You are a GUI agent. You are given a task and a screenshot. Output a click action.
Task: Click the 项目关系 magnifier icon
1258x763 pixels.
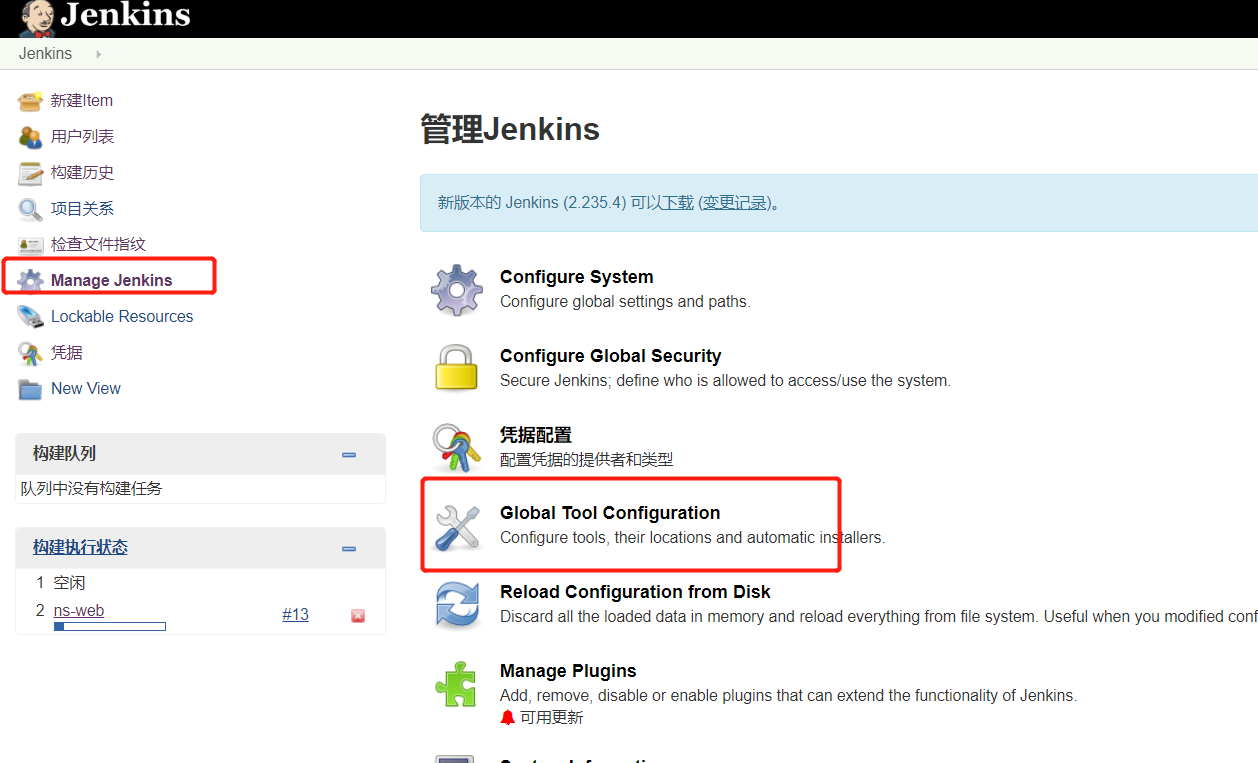click(31, 209)
